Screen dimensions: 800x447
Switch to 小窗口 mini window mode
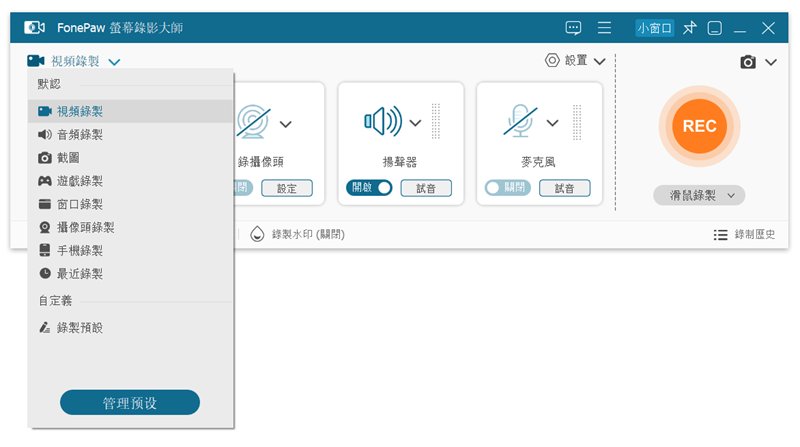click(655, 28)
